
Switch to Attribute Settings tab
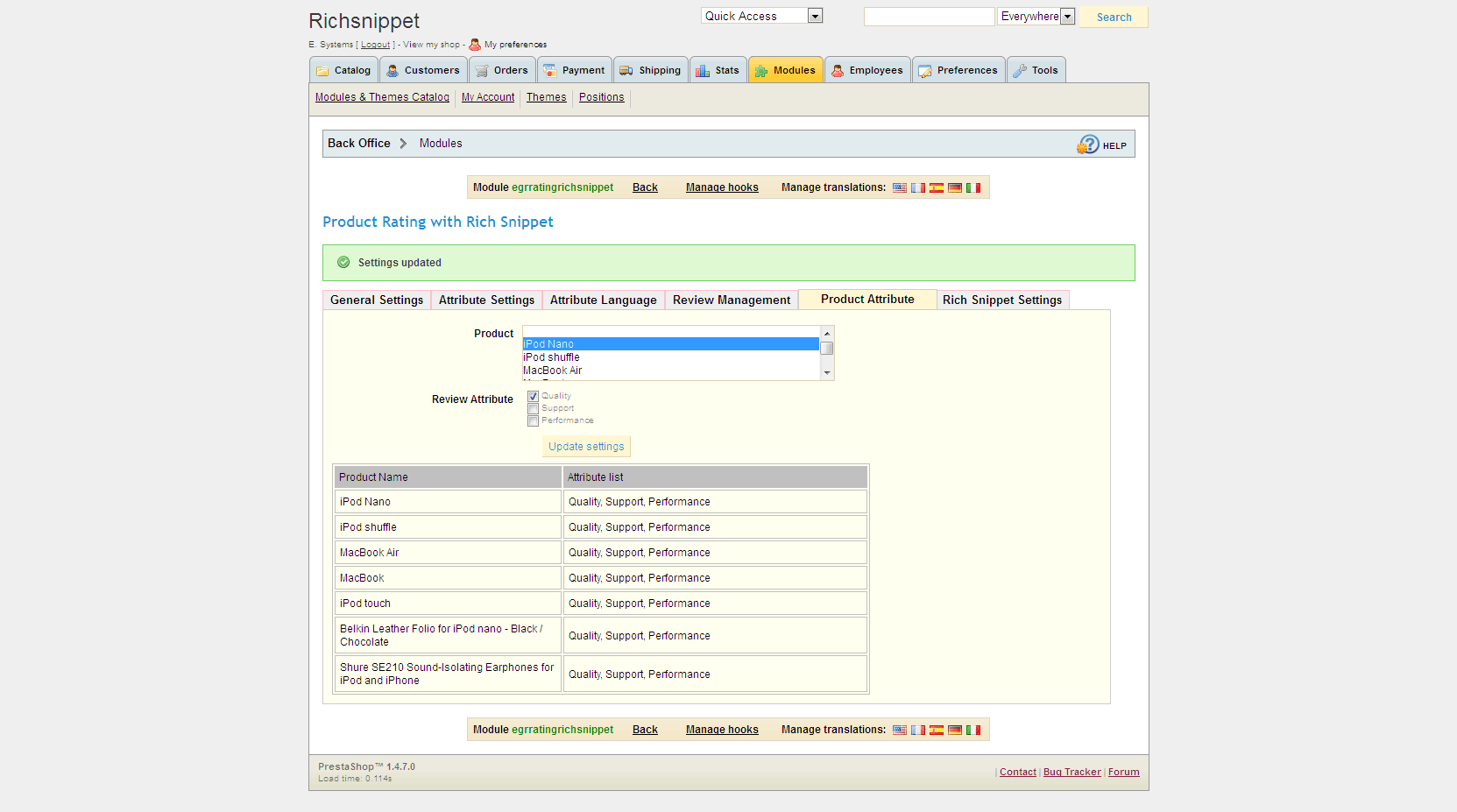coord(486,300)
